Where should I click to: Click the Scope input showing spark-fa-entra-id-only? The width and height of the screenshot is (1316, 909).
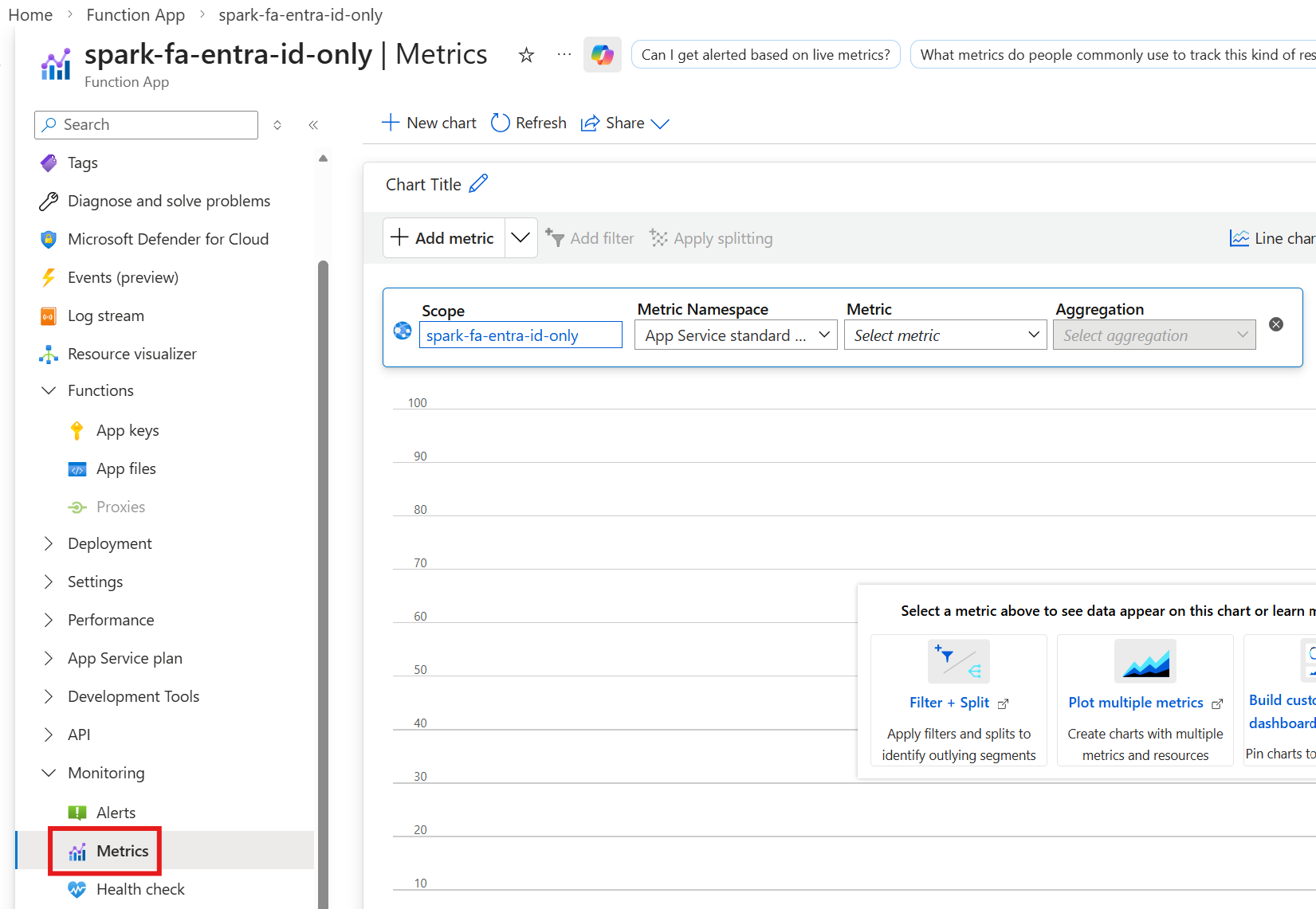[x=520, y=335]
